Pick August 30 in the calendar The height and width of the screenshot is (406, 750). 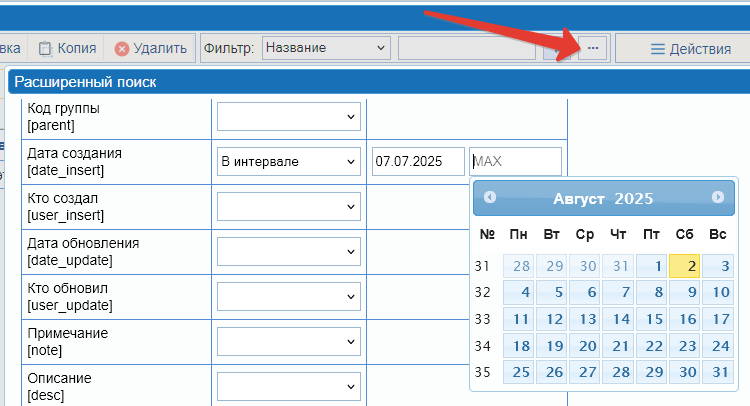[x=684, y=372]
